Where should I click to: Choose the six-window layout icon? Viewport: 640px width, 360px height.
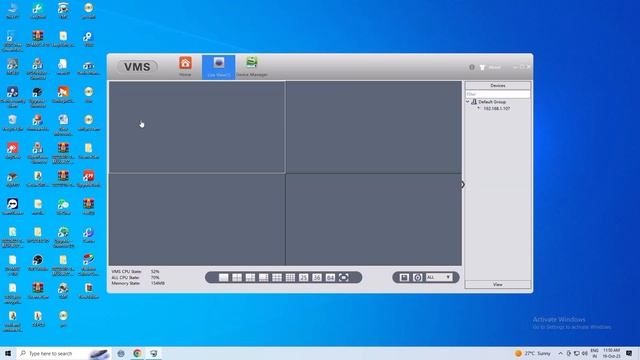(x=250, y=278)
